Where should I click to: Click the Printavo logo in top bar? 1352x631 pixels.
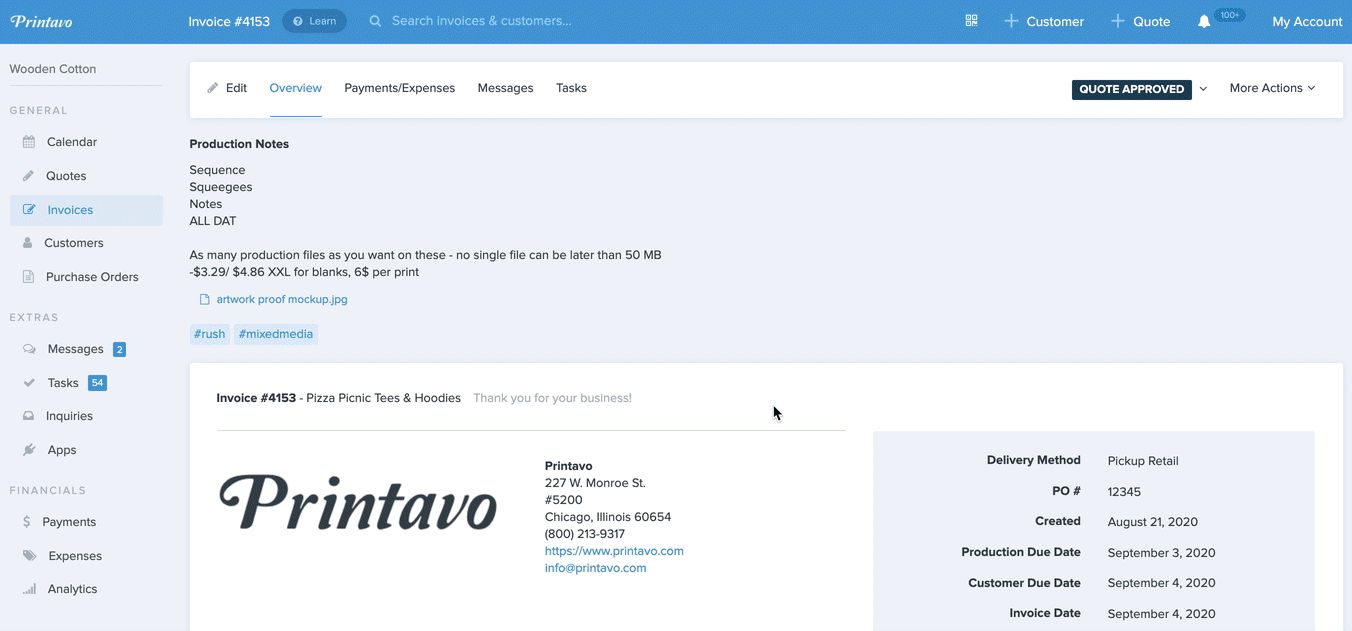(41, 21)
